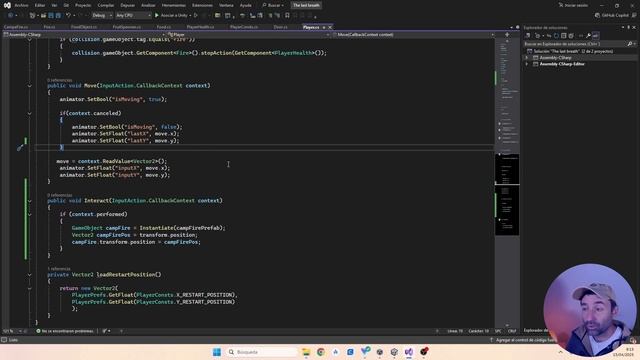Switch to the PlayerConsts.cs tab
Viewport: 640px width, 360px height.
coord(244,27)
